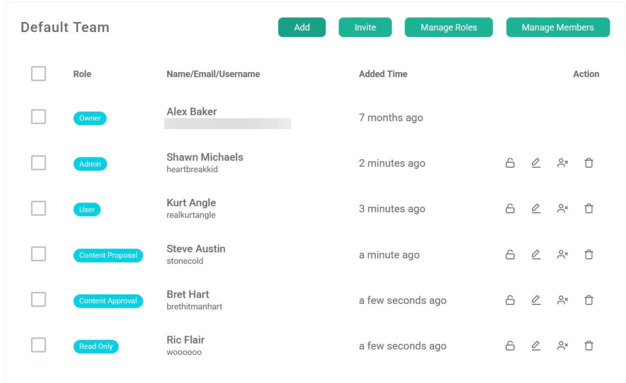Viewport: 626px width, 383px height.
Task: Check the box next to Alex Baker
Action: point(38,117)
